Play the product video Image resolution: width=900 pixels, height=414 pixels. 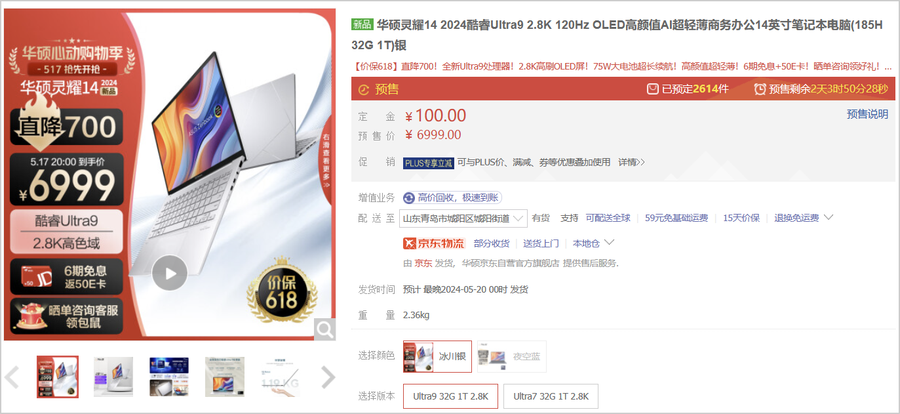coord(169,273)
